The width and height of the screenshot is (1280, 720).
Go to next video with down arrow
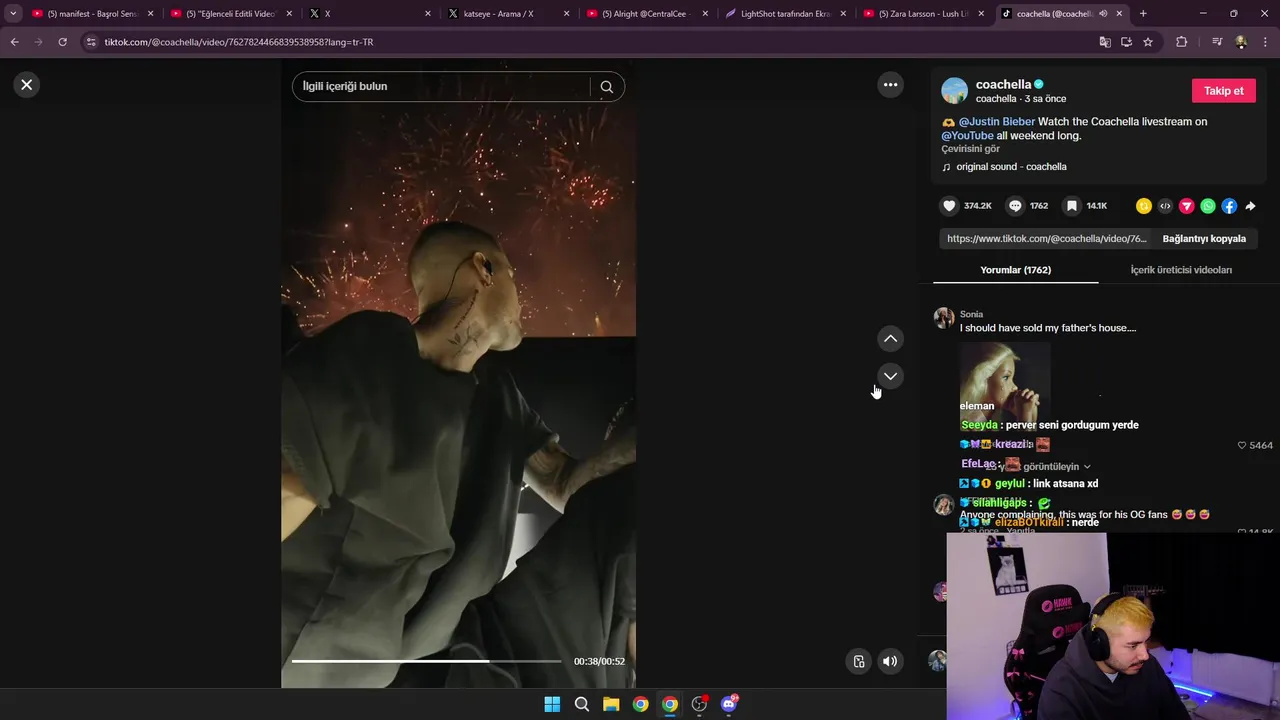(890, 376)
